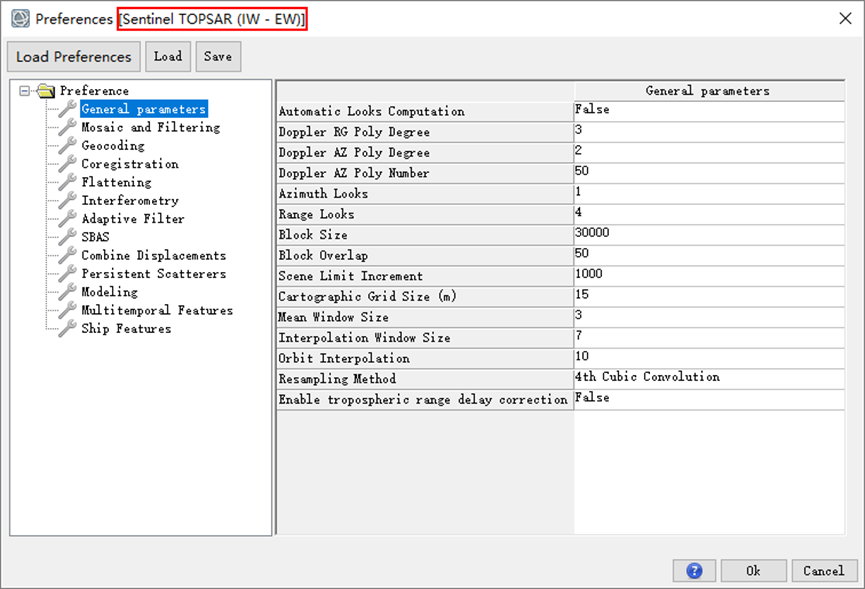Open Automatic Looks Computation False dropdown
Image resolution: width=865 pixels, height=589 pixels.
point(709,111)
